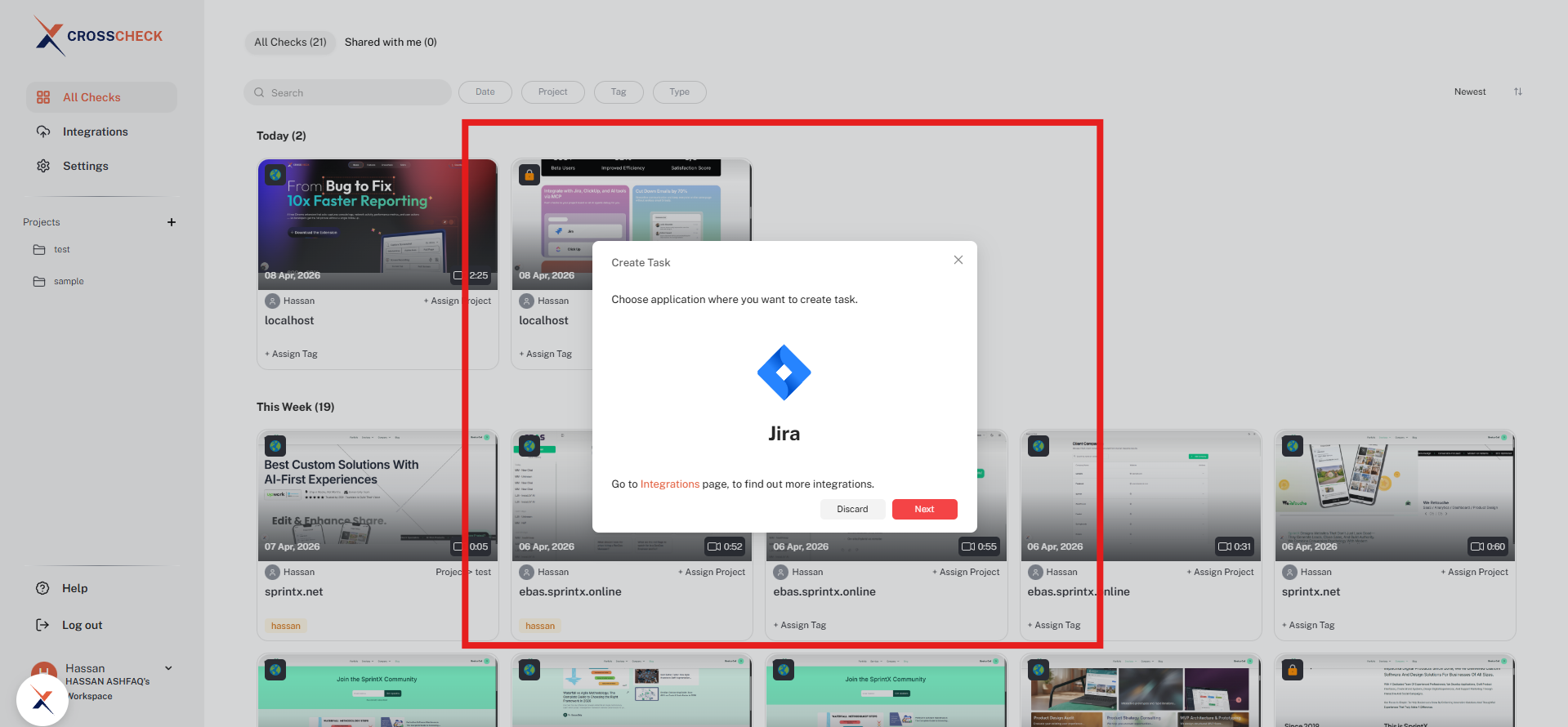
Task: Open the Tag filter dropdown
Action: 619,92
